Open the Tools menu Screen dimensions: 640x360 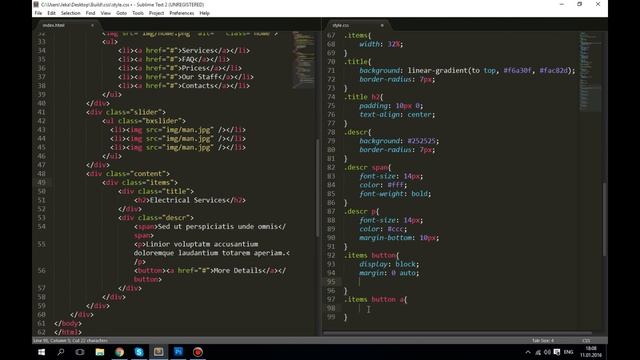tap(138, 13)
